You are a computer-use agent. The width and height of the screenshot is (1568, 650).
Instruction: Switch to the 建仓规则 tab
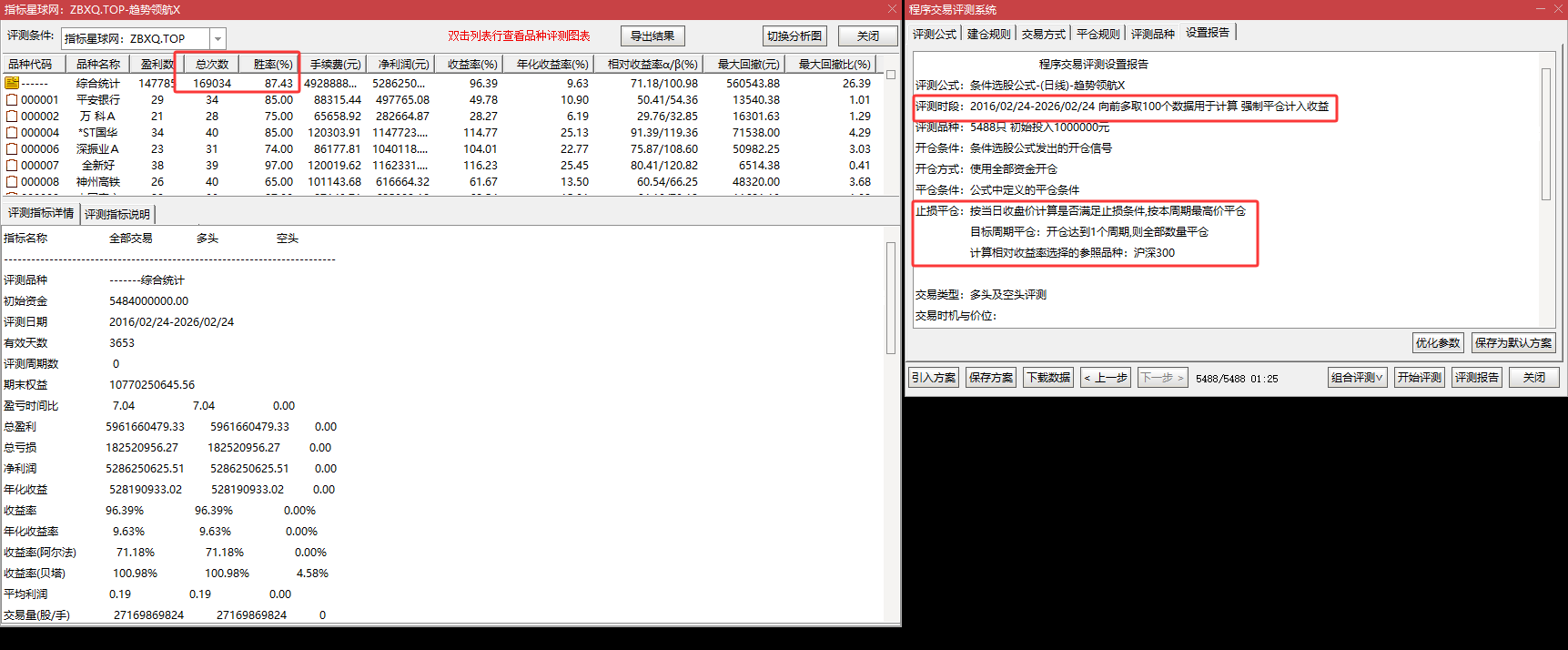click(989, 34)
